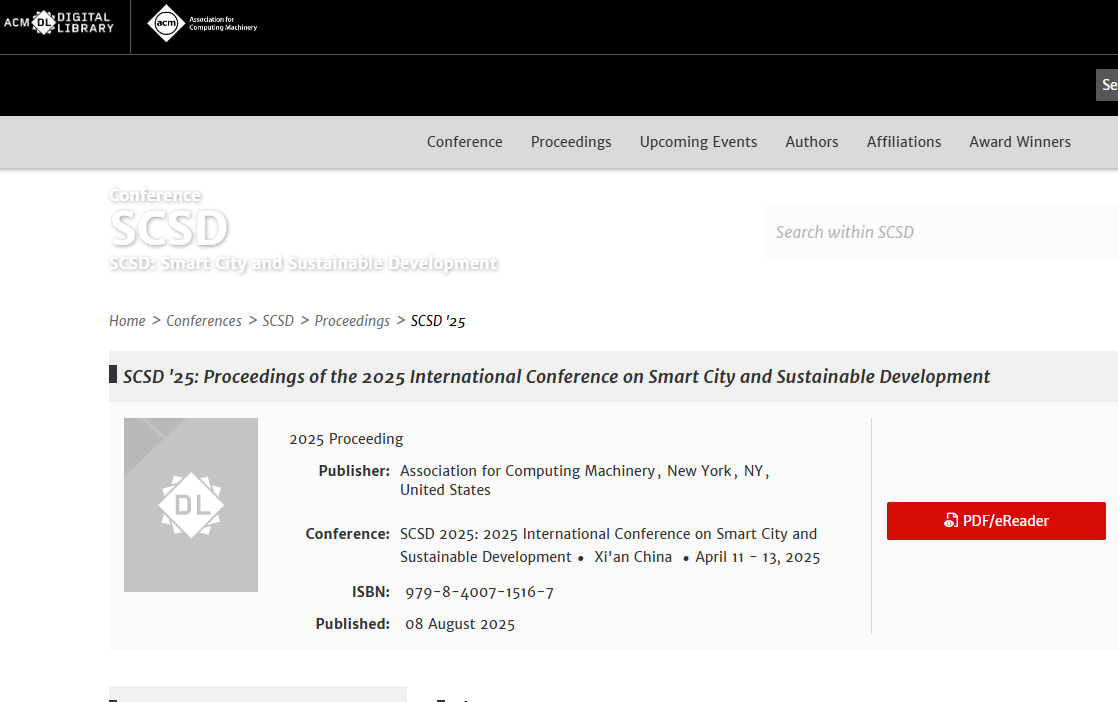Click the DL proceedings cover thumbnail
The image size is (1118, 702).
click(191, 505)
